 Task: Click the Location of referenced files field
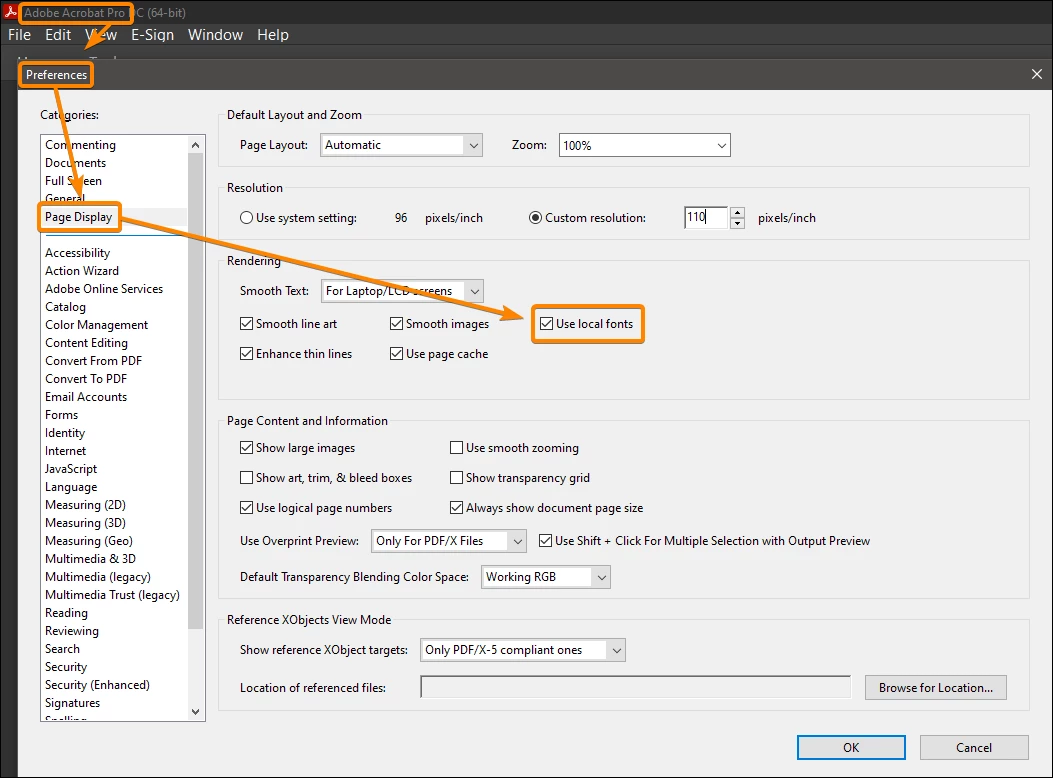click(635, 687)
